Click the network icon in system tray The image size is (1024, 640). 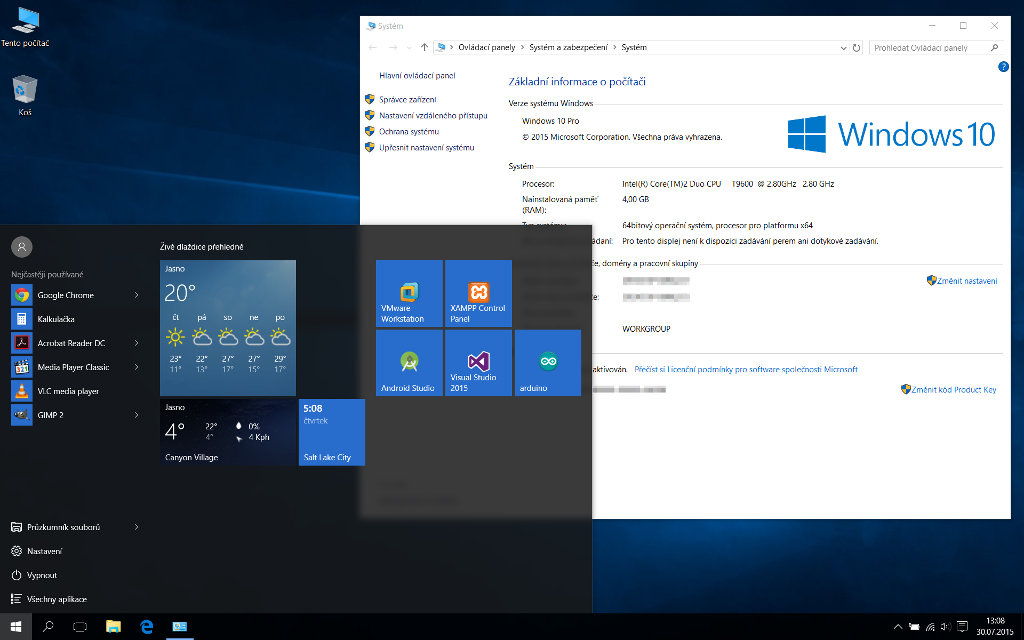pyautogui.click(x=930, y=627)
